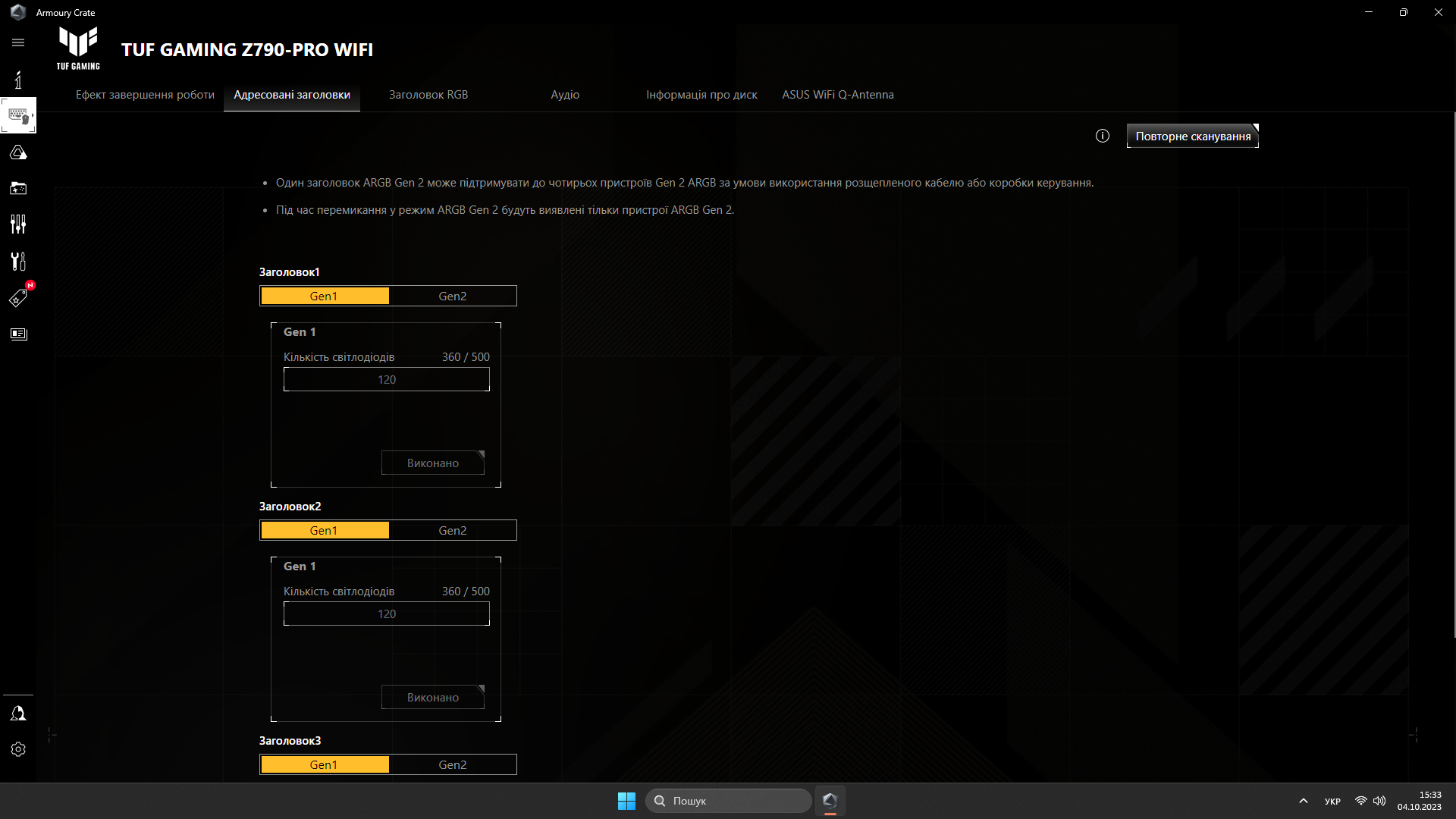Open Aura Sync triangle icon
Viewport: 1456px width, 819px height.
[x=18, y=152]
